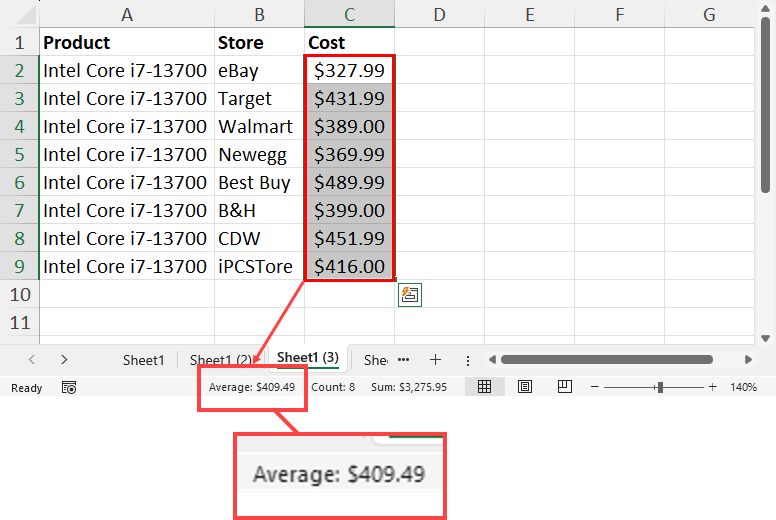
Task: Click the $327.99 cost cell
Action: coord(349,70)
